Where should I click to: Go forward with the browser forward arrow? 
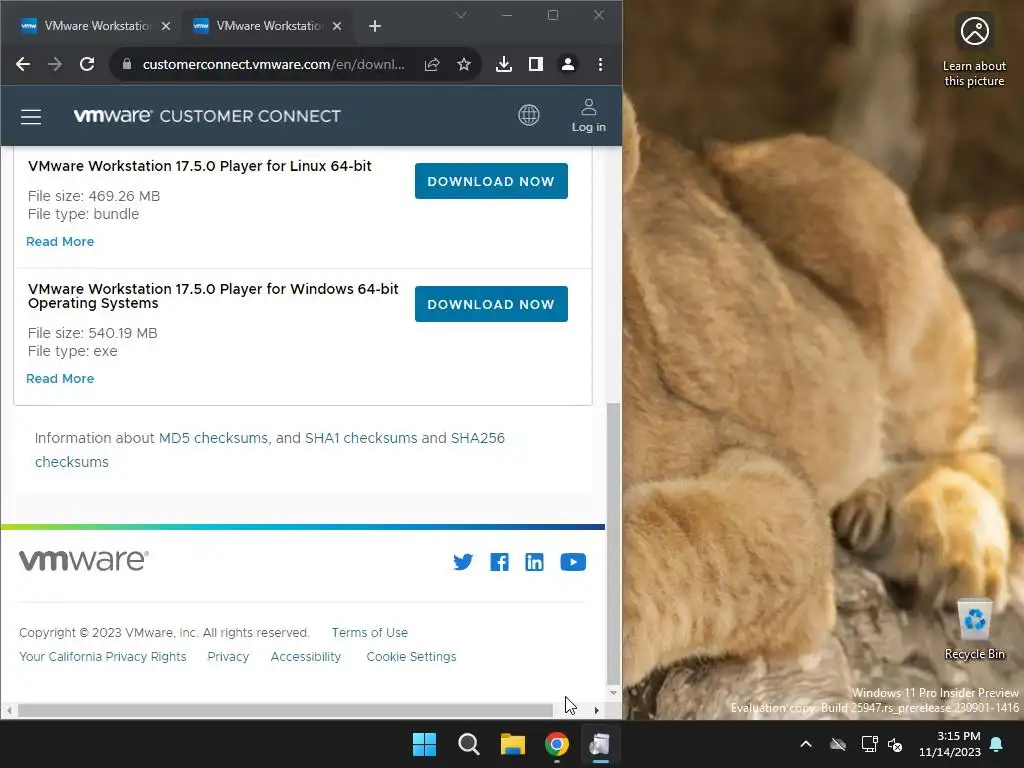(55, 64)
